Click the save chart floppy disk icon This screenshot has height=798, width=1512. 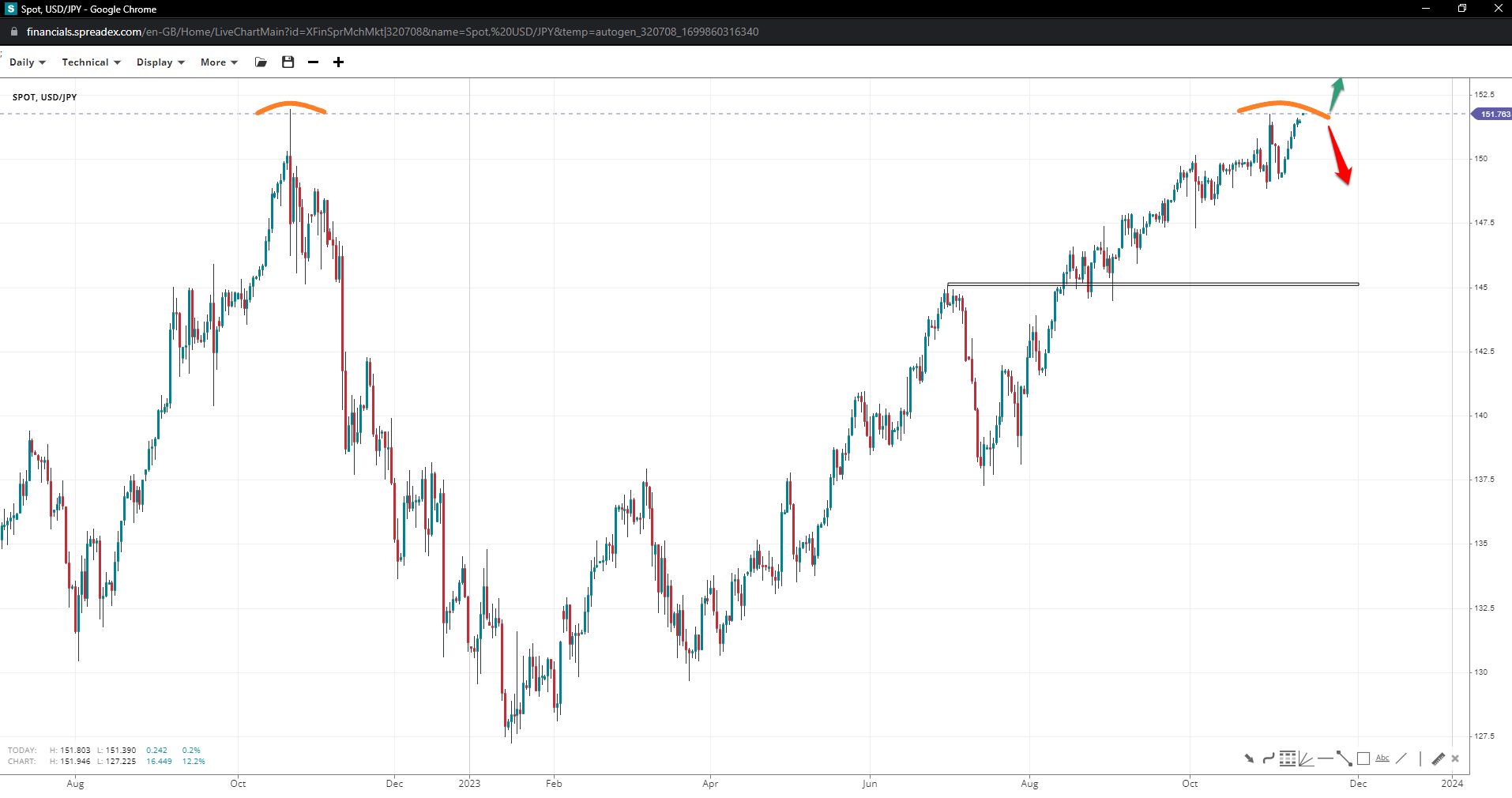(x=288, y=62)
